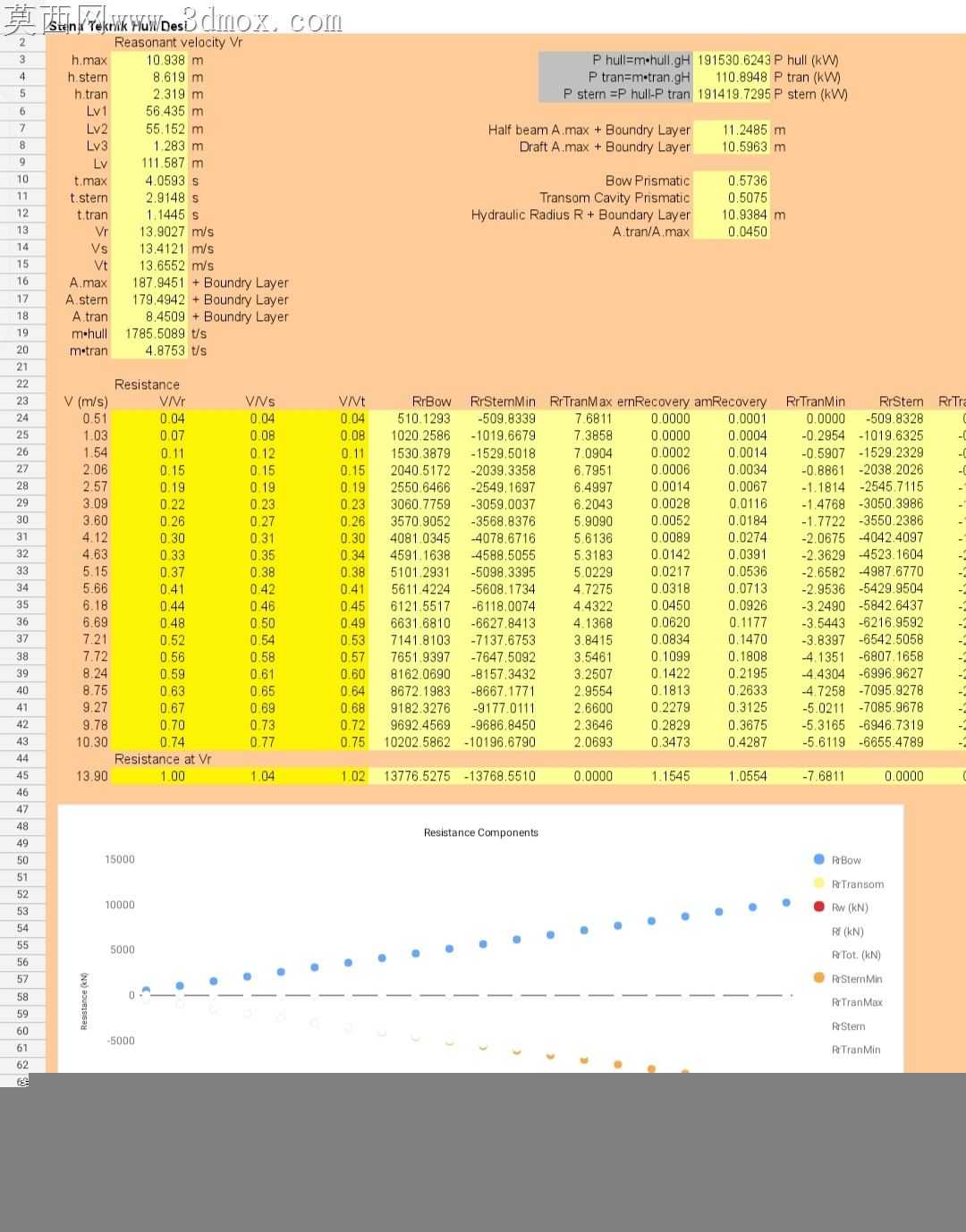The height and width of the screenshot is (1232, 966).
Task: Select the RrSternMin cell -13768.5510
Action: pyautogui.click(x=501, y=775)
